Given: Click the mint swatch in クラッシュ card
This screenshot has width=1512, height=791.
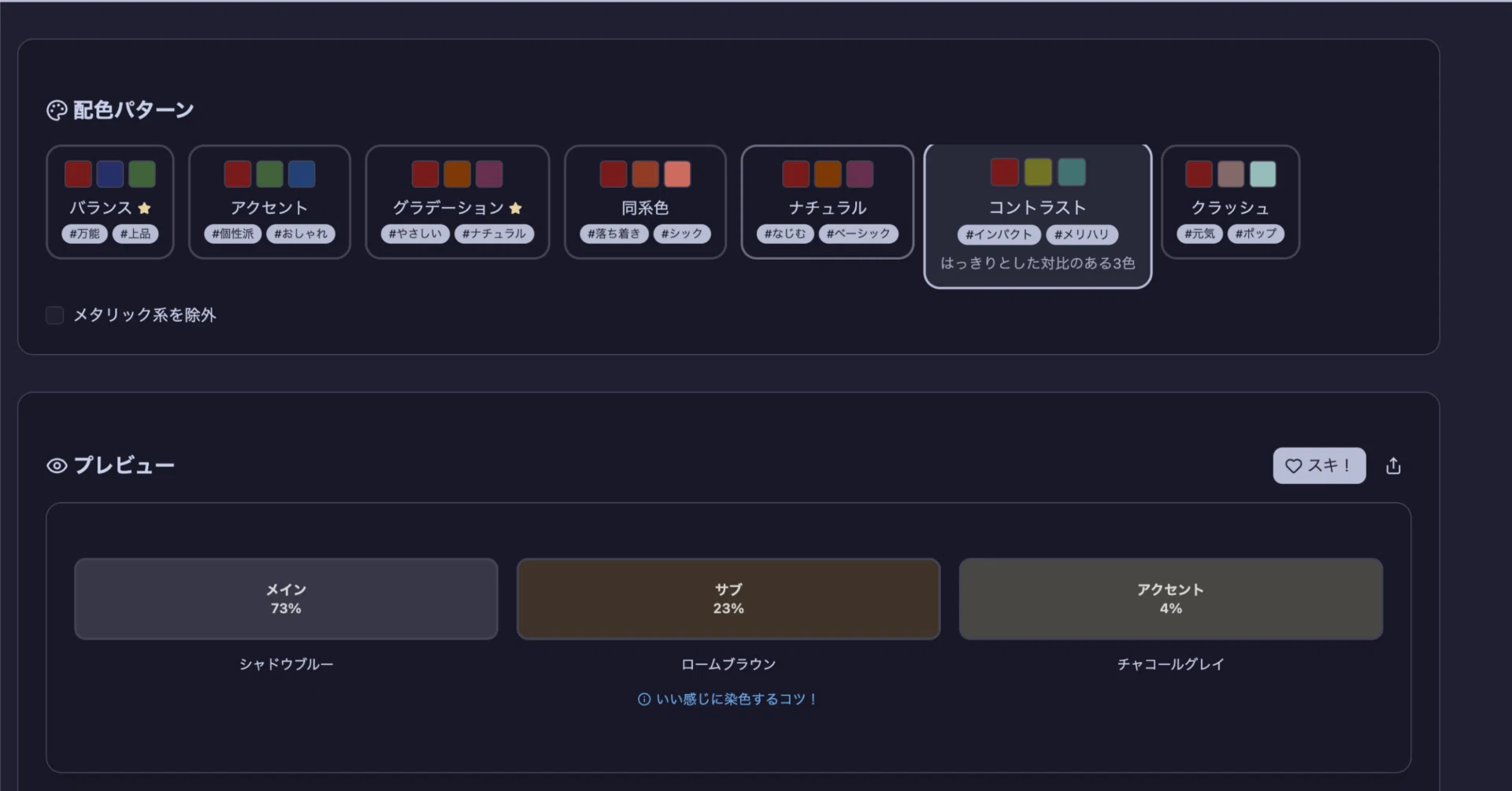Looking at the screenshot, I should click(1262, 174).
